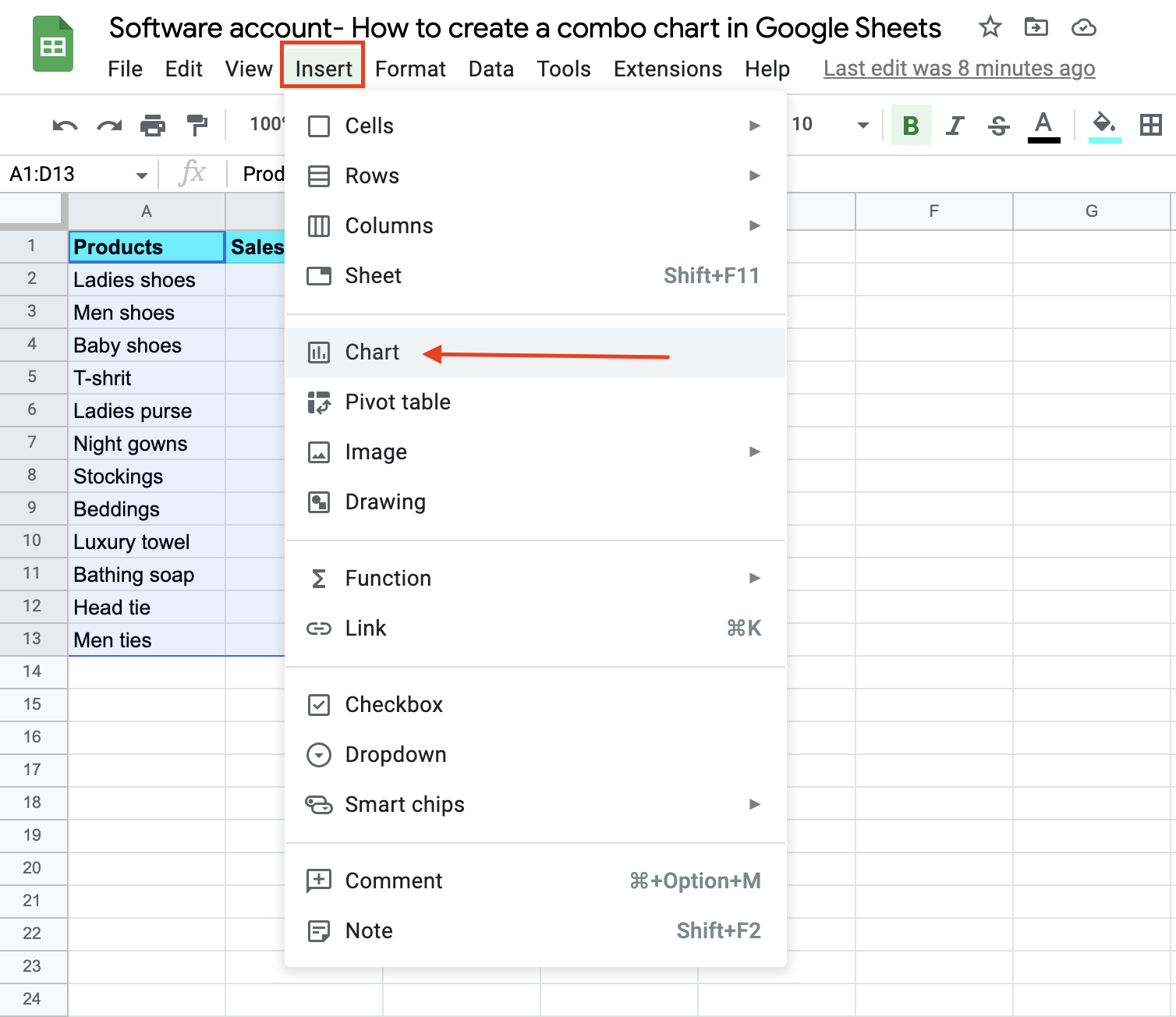Insert a Note
Viewport: 1176px width, 1017px height.
click(x=535, y=930)
